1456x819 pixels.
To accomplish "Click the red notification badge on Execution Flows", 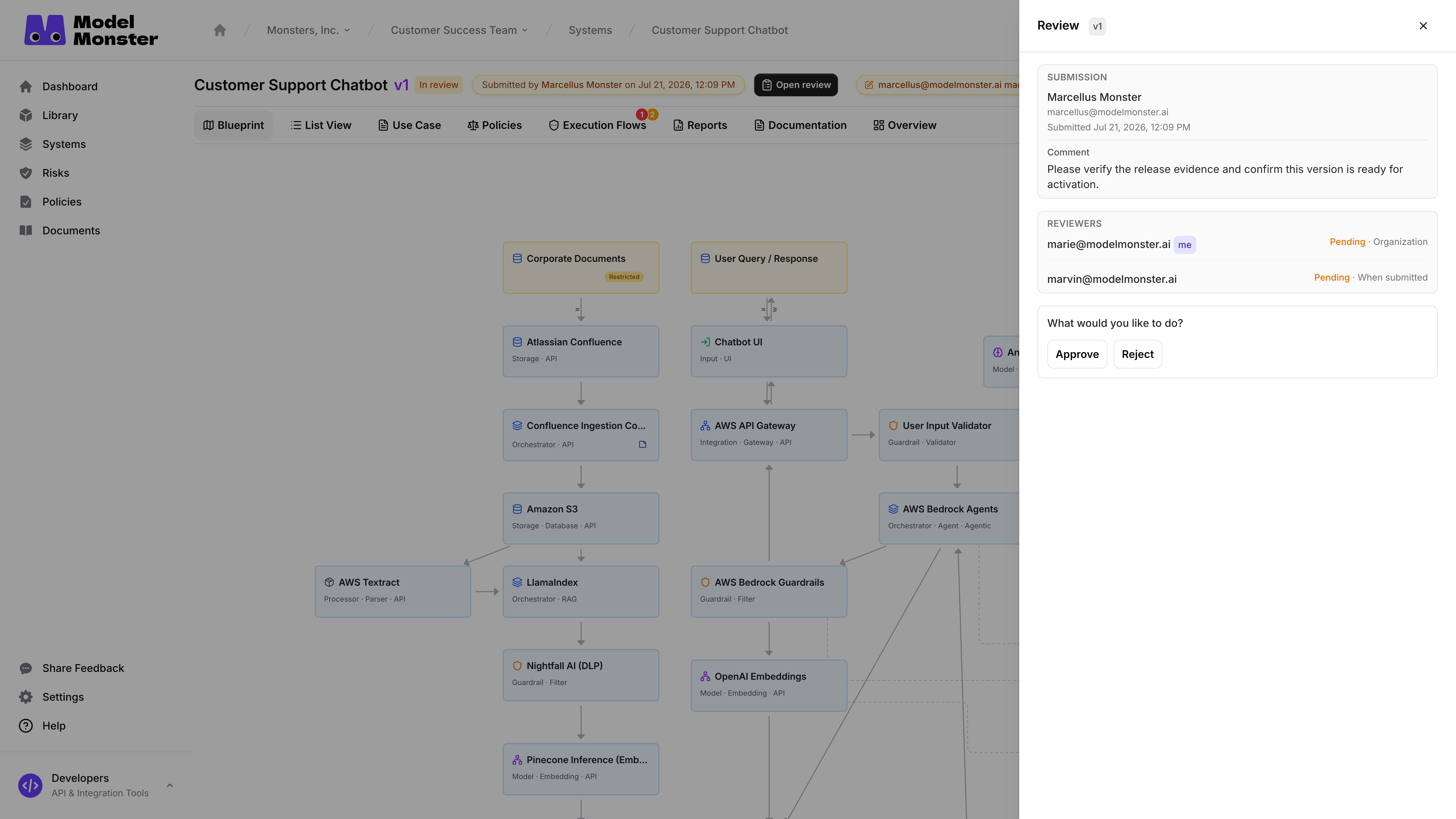I will 642,115.
